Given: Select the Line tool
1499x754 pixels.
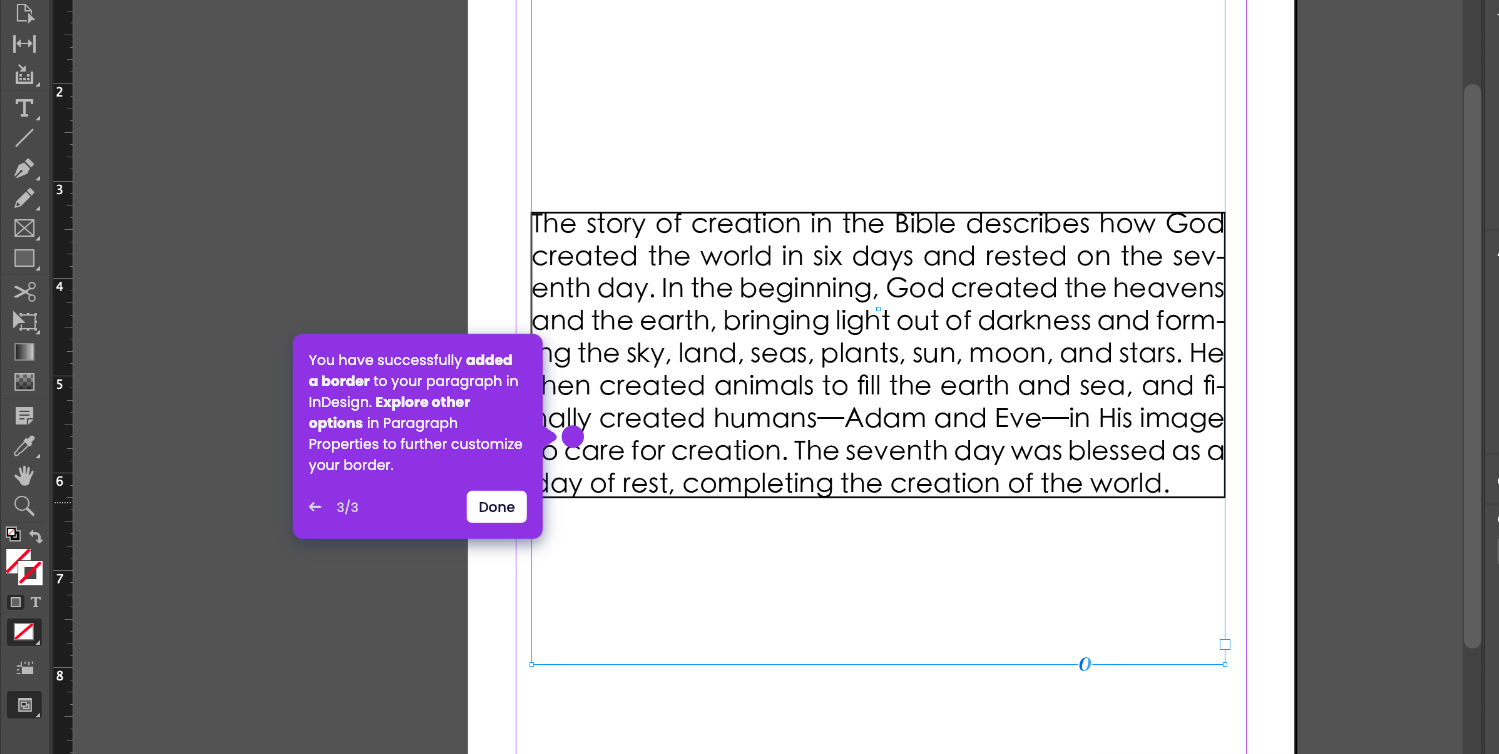Looking at the screenshot, I should pyautogui.click(x=25, y=138).
